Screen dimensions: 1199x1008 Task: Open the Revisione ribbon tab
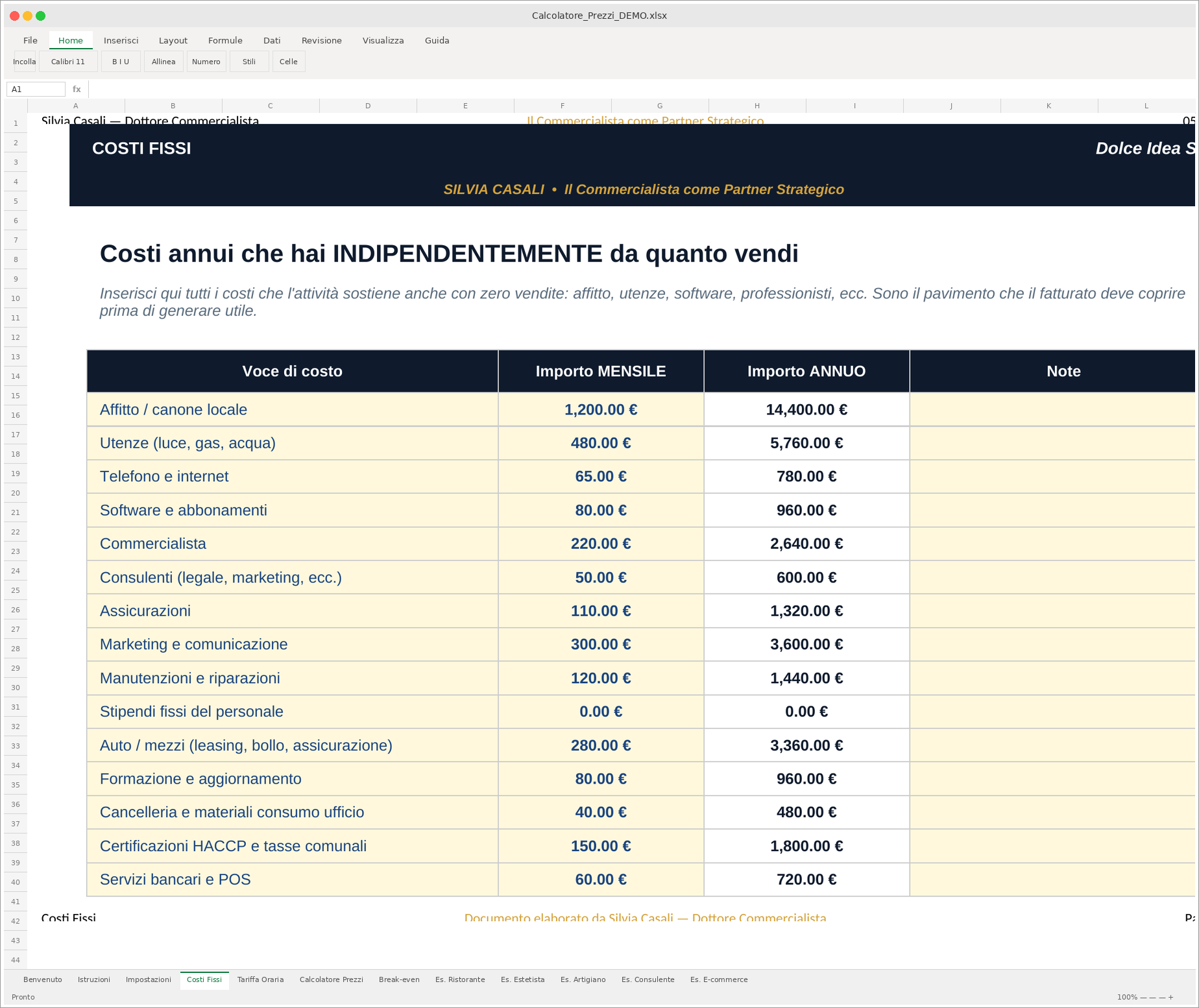tap(322, 40)
